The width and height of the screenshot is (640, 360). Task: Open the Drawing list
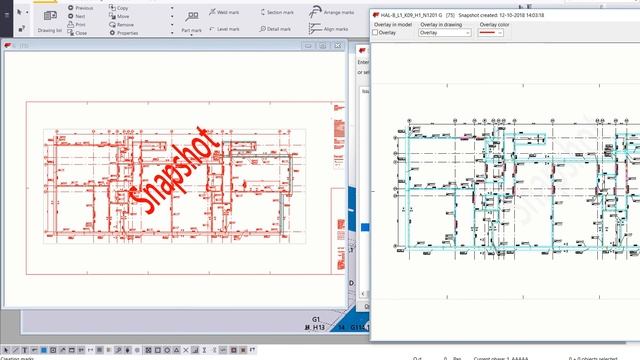[x=50, y=21]
